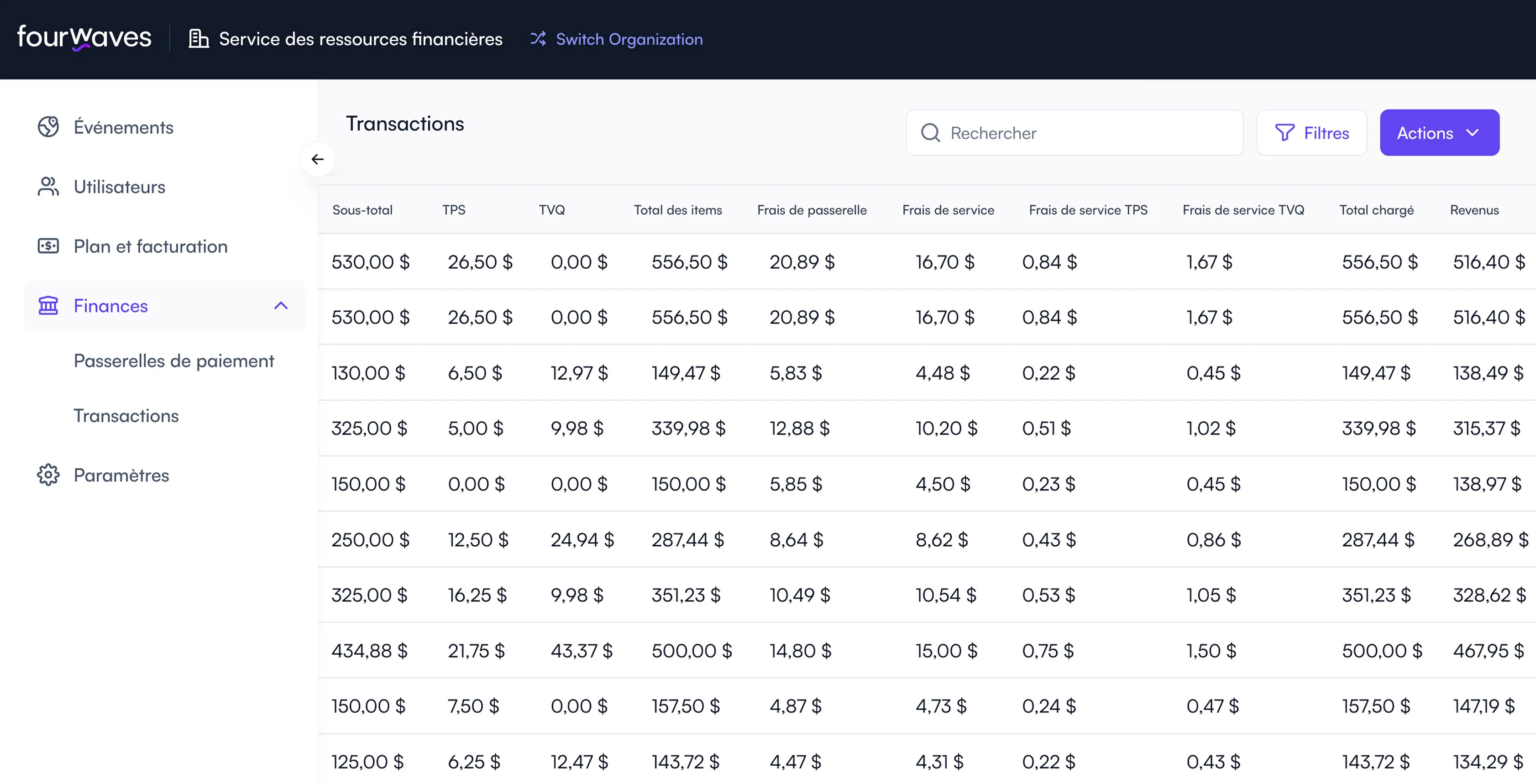Go to Plan et facturation
Image resolution: width=1536 pixels, height=784 pixels.
click(x=151, y=246)
